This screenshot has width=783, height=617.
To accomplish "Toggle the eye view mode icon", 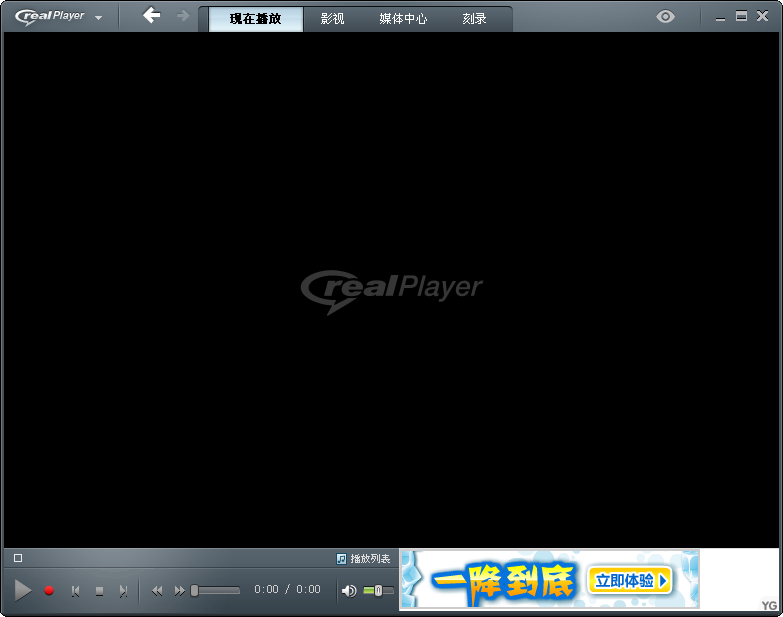I will 665,16.
